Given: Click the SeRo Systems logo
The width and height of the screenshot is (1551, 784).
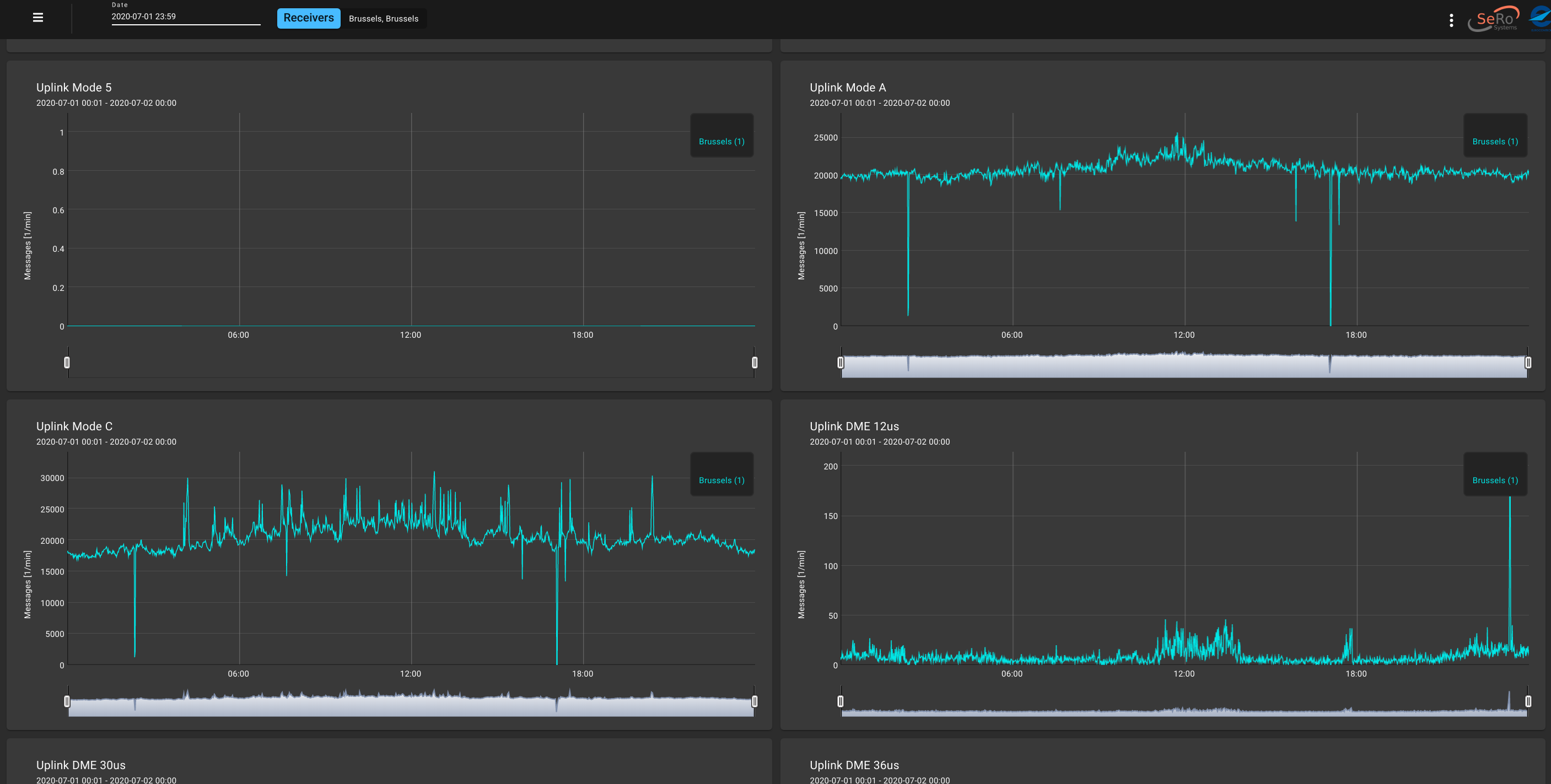Looking at the screenshot, I should [1496, 19].
